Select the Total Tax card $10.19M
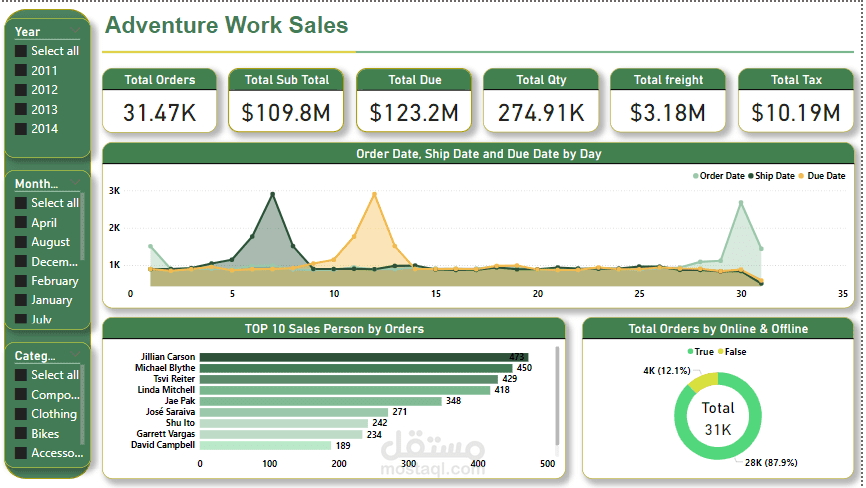 click(x=796, y=113)
